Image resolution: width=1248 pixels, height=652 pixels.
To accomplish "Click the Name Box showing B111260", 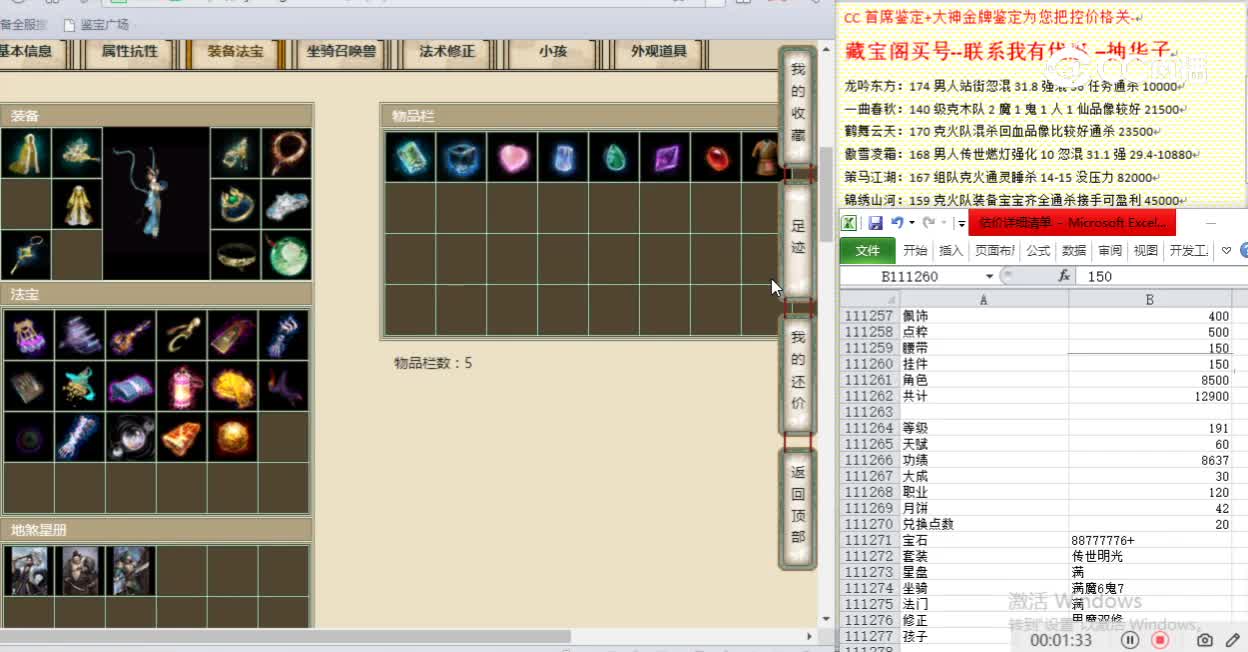I will 910,276.
